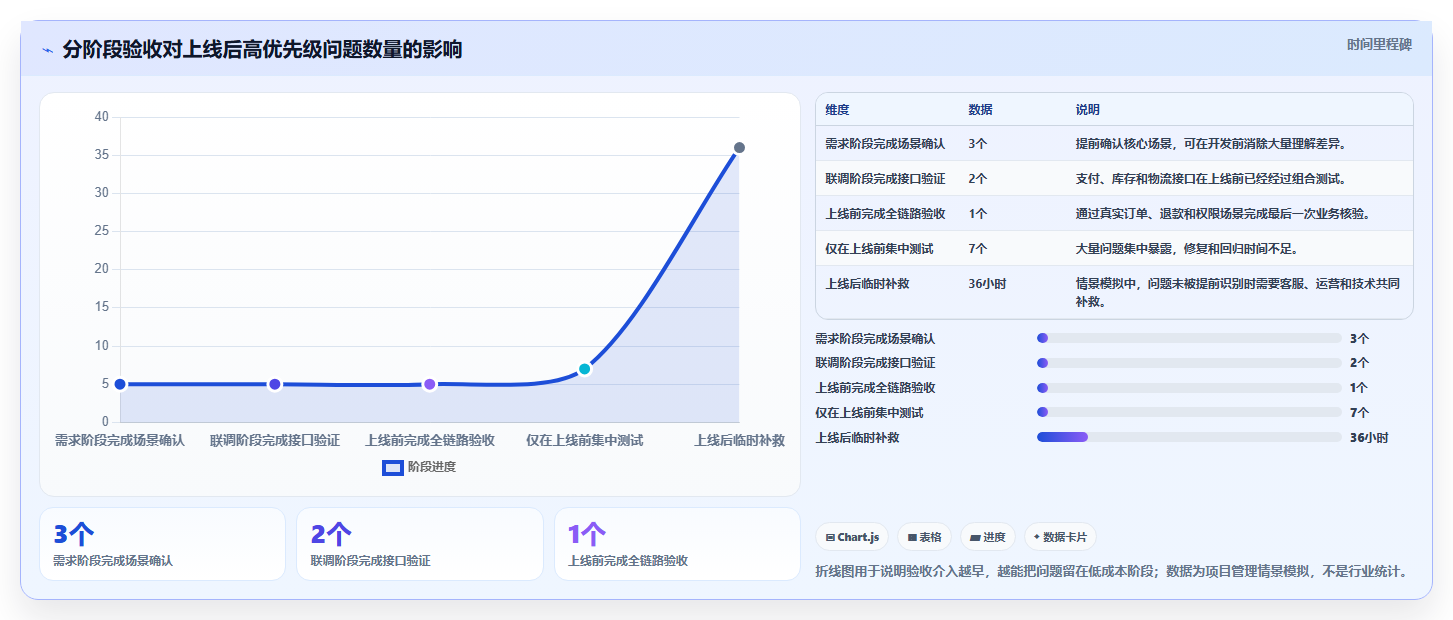1453x620 pixels.
Task: Select the 表格 tag
Action: coord(924,537)
